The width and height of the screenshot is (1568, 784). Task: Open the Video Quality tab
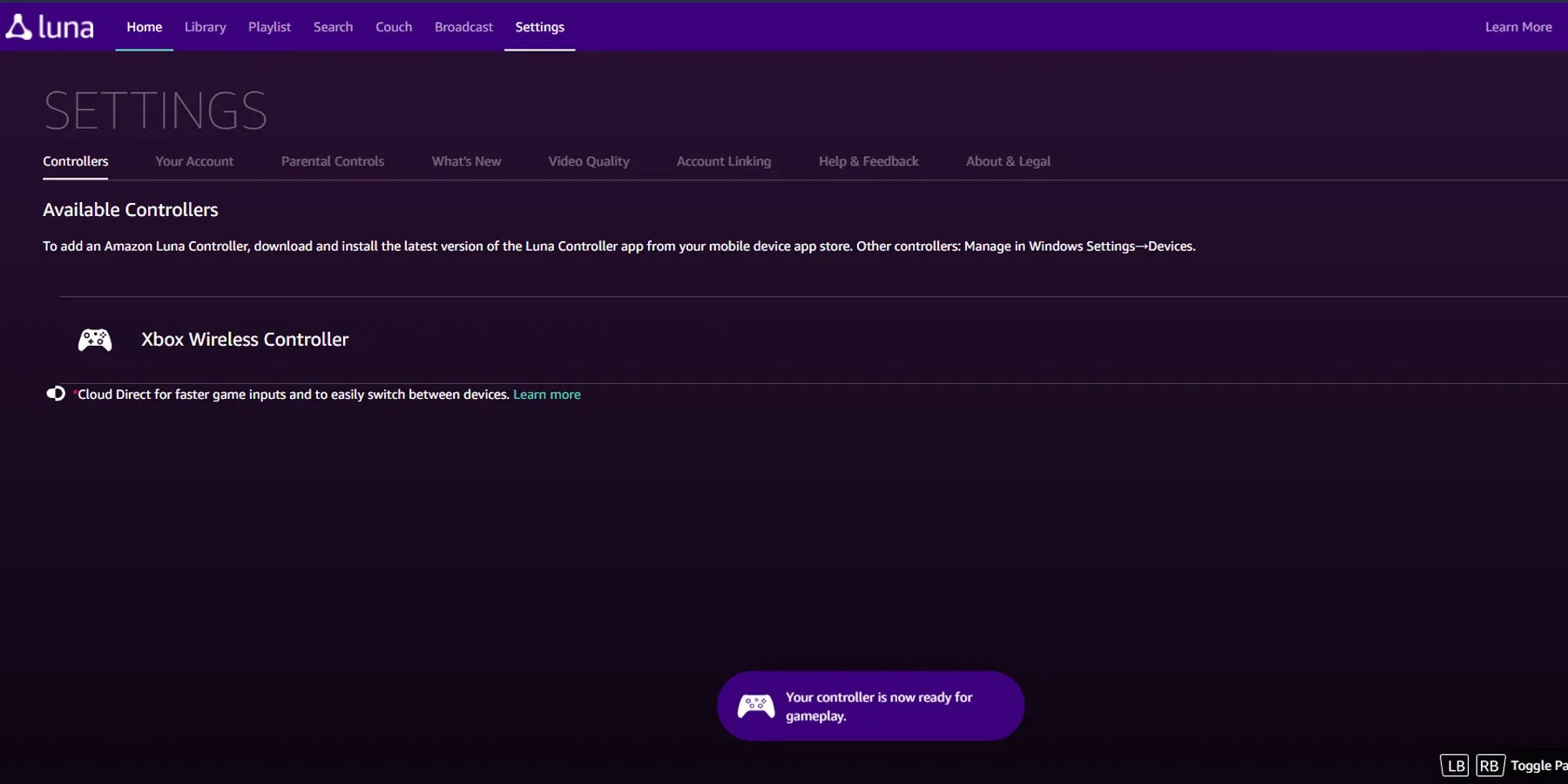click(x=589, y=161)
